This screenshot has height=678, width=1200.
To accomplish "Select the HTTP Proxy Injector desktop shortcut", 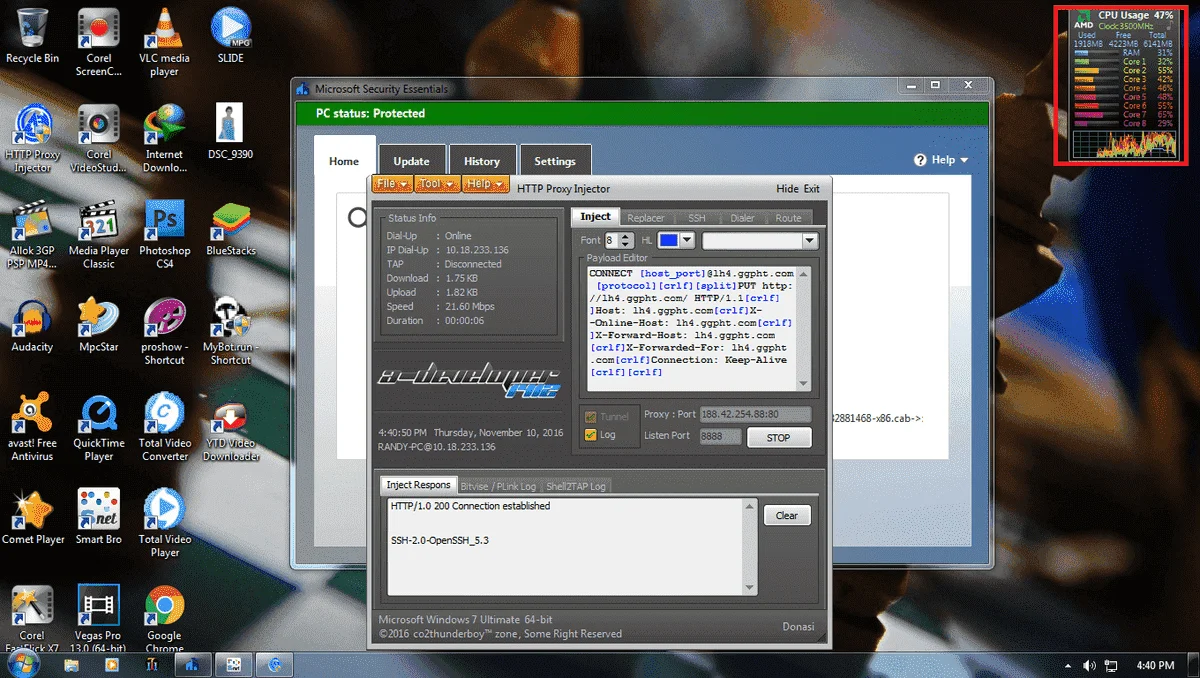I will pos(32,138).
